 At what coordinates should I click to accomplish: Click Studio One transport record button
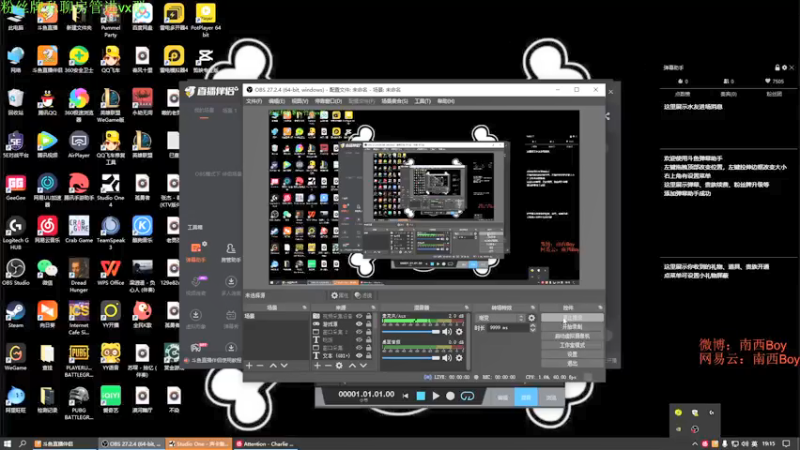tap(450, 396)
